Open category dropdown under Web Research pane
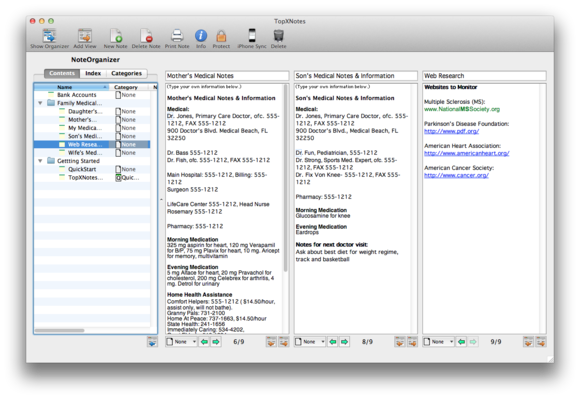The width and height of the screenshot is (580, 399). pos(438,342)
